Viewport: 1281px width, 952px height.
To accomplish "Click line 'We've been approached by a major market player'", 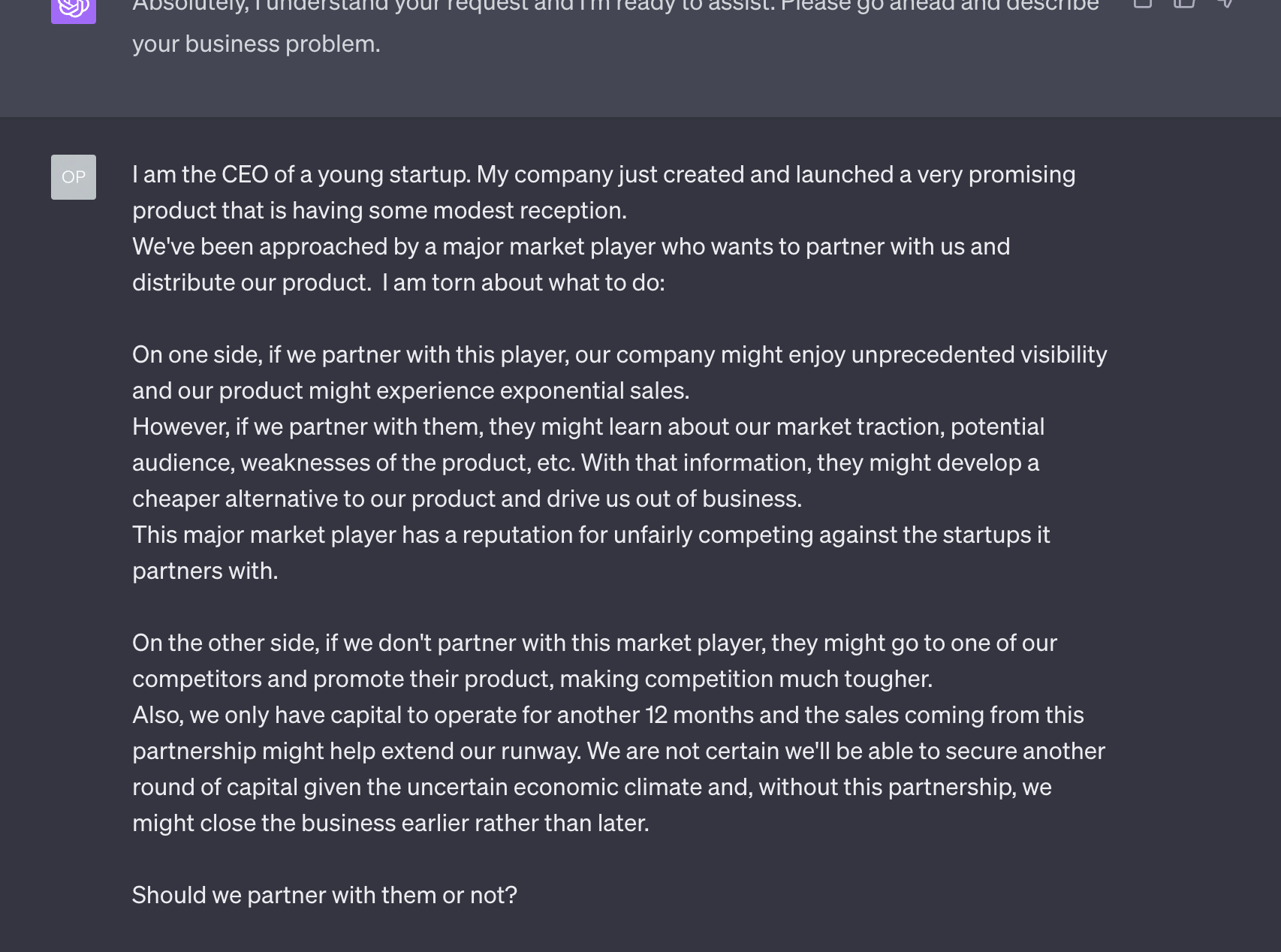I will tap(571, 246).
